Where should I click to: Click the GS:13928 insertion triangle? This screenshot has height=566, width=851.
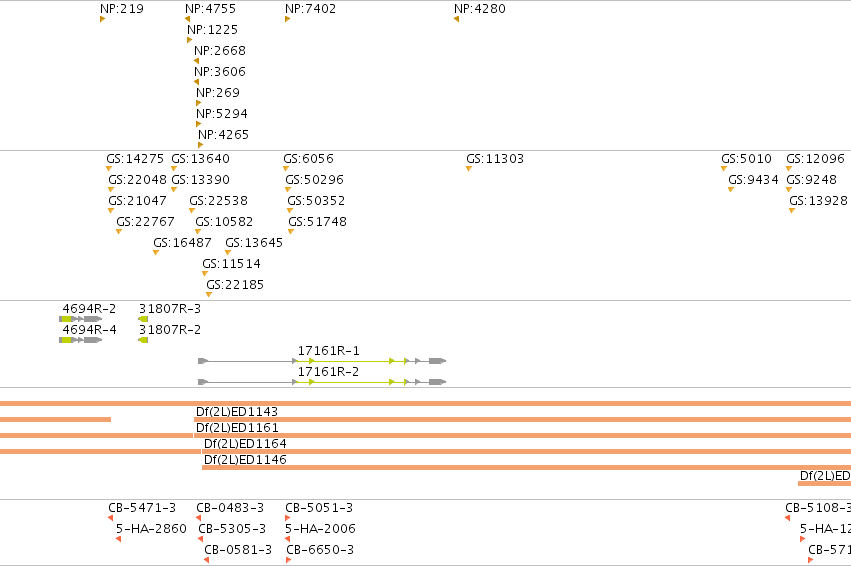(792, 211)
